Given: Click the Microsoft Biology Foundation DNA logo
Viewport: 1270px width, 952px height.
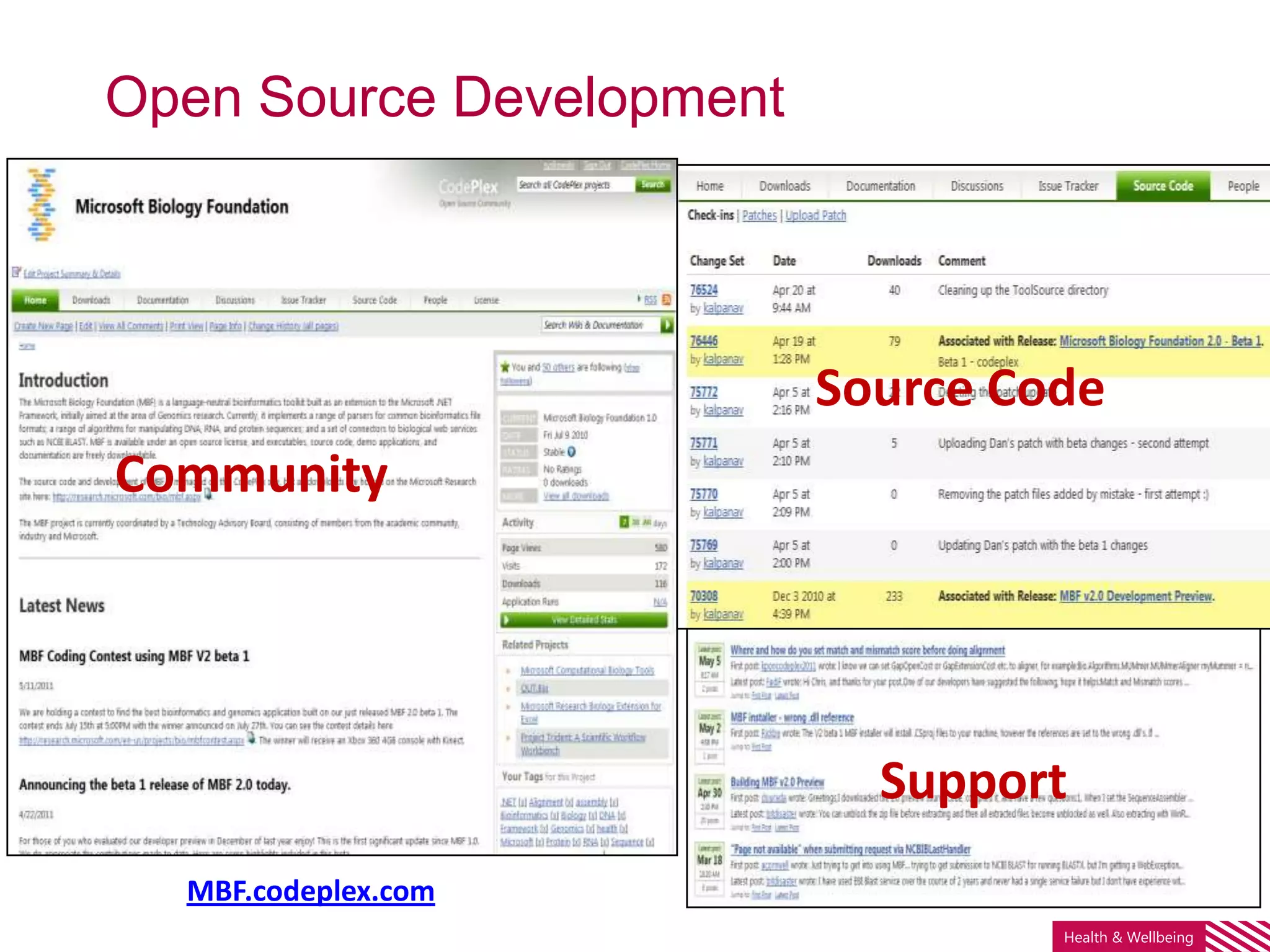Looking at the screenshot, I should tap(42, 205).
